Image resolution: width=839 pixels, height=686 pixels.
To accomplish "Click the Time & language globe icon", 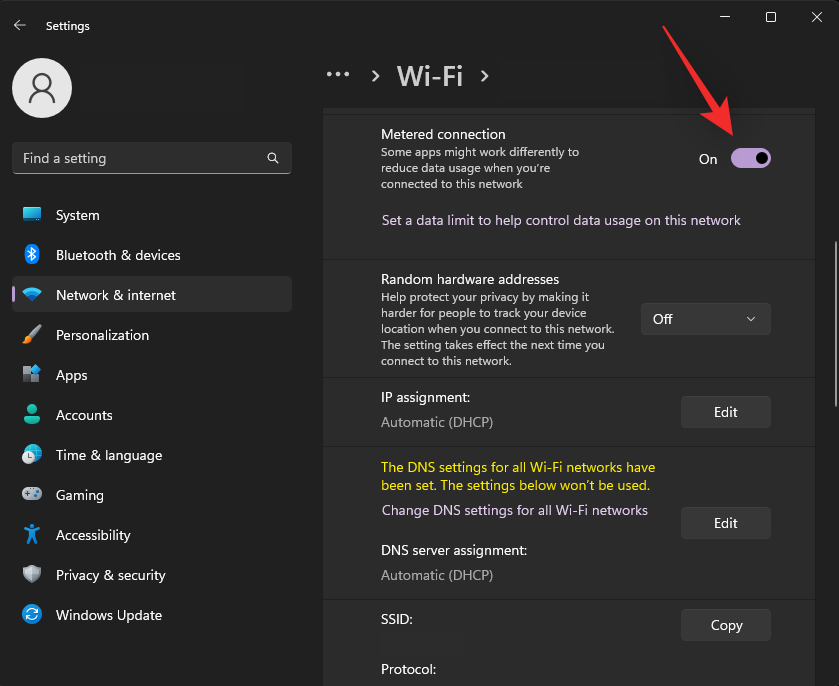I will 32,455.
